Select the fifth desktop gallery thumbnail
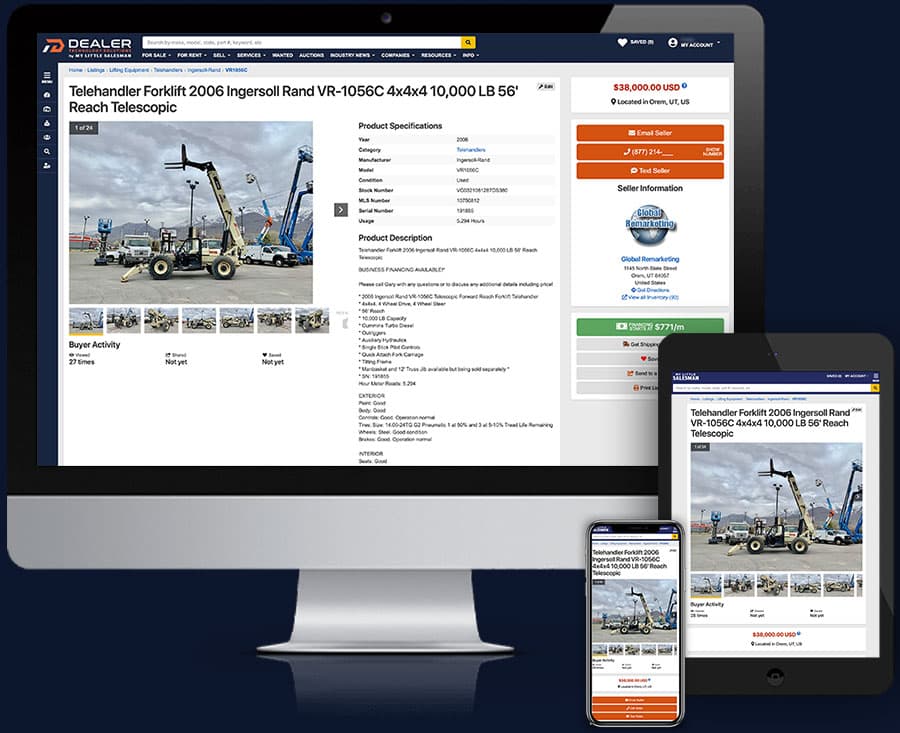The height and width of the screenshot is (733, 900). (x=236, y=320)
